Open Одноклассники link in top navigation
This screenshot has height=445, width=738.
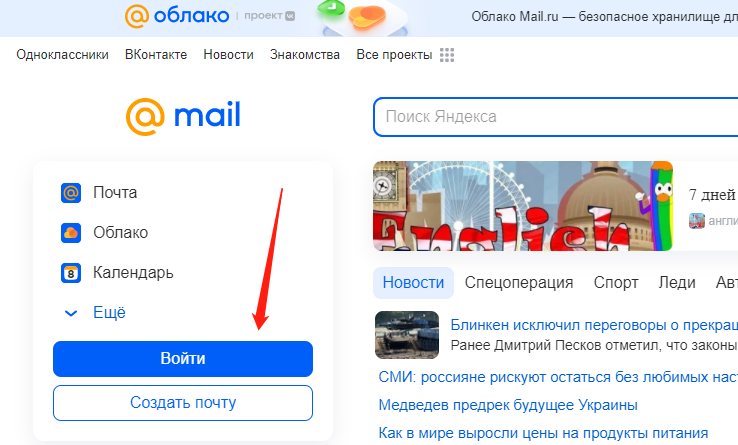pos(63,55)
